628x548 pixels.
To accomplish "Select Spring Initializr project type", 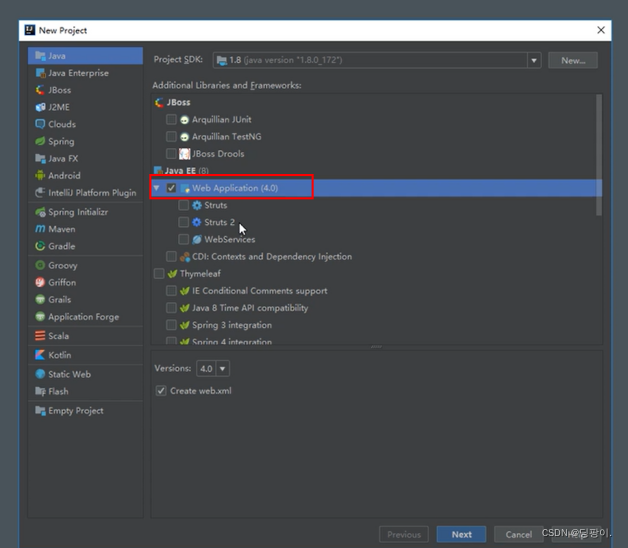I will coord(86,212).
